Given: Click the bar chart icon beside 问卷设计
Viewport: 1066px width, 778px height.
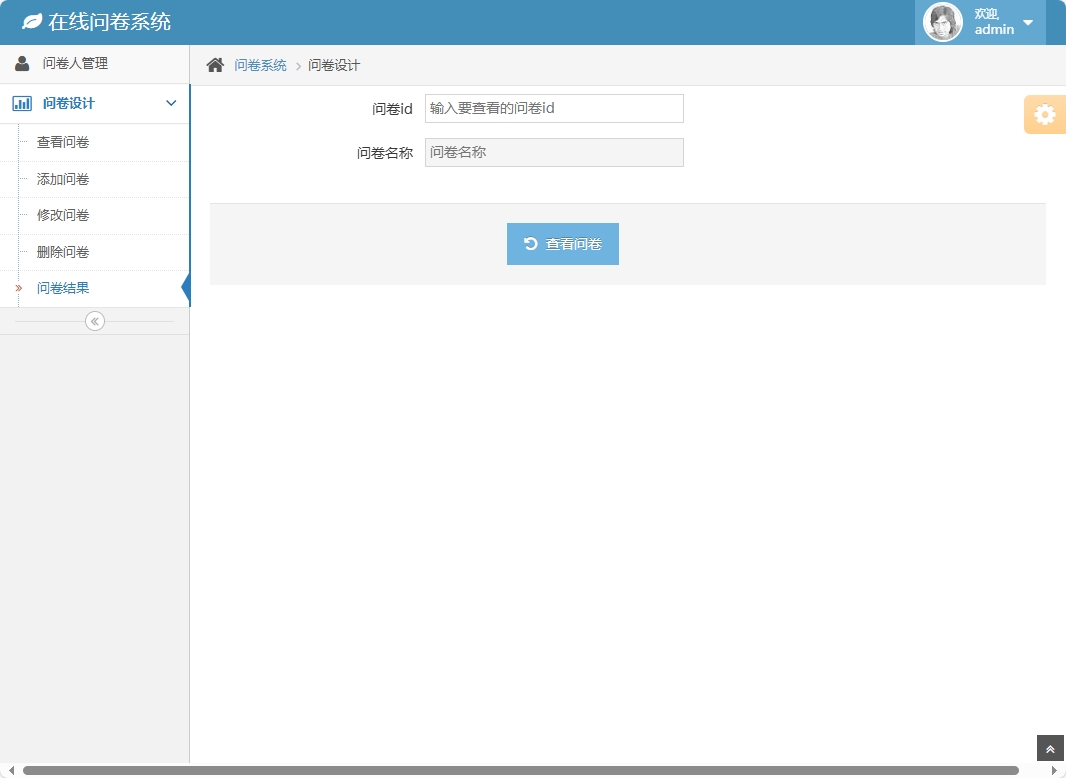Looking at the screenshot, I should [21, 103].
